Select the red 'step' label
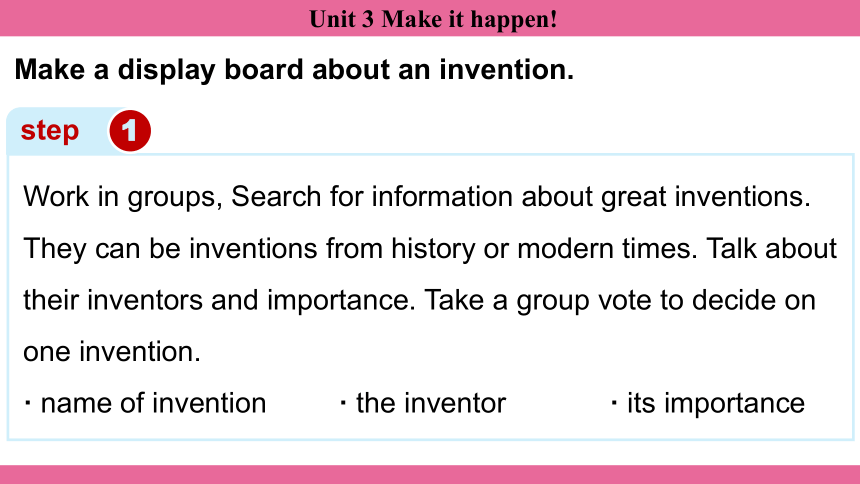The width and height of the screenshot is (860, 484). [50, 131]
